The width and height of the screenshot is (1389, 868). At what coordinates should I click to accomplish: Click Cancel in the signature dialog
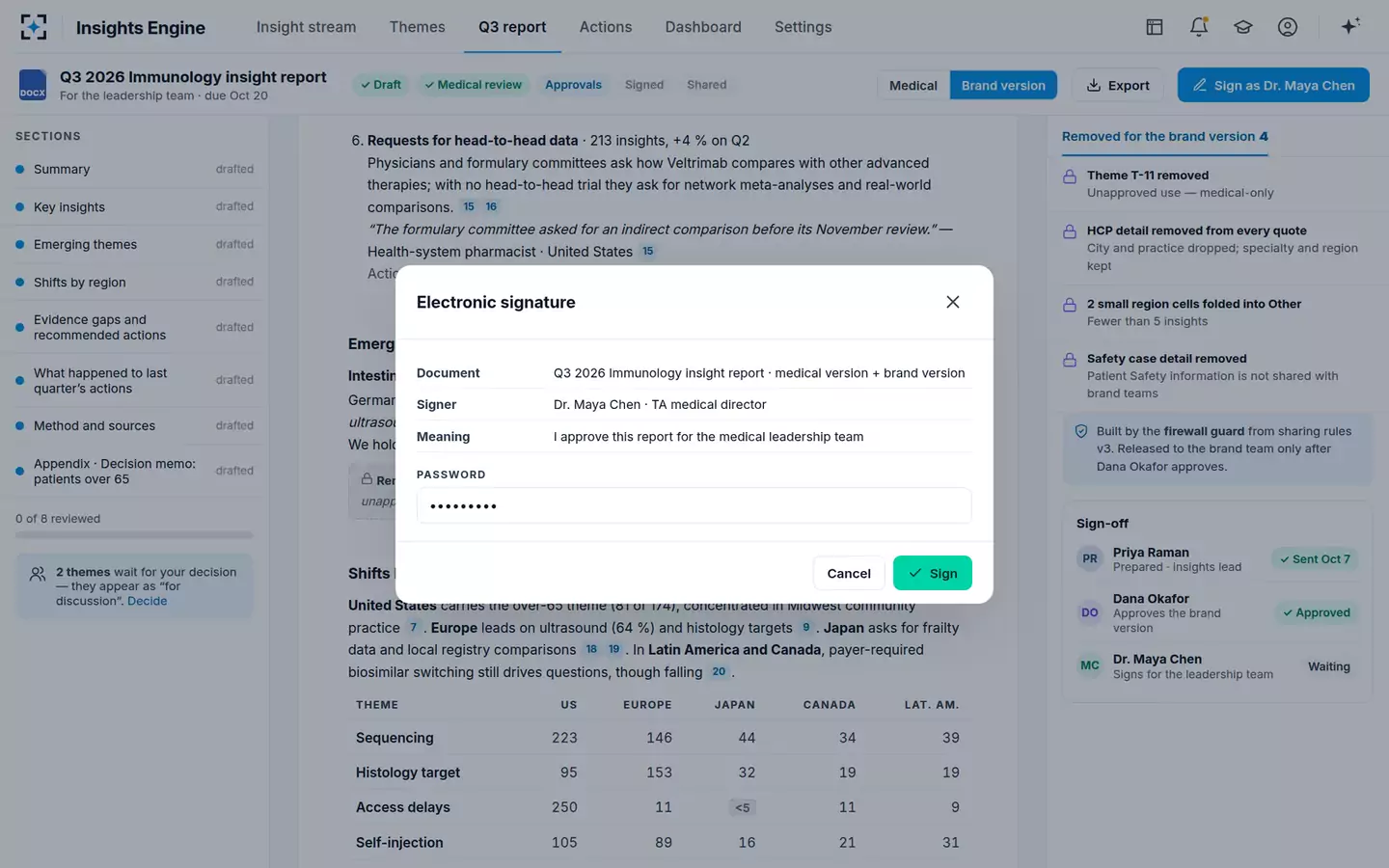849,573
